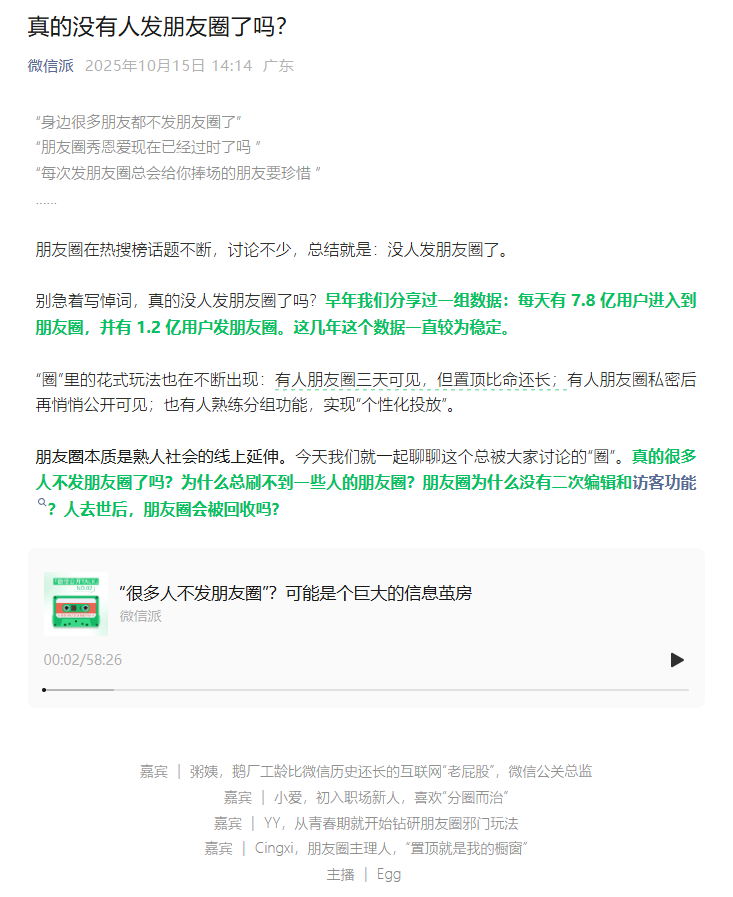Click the audio time 00:02/58:26

click(x=83, y=660)
